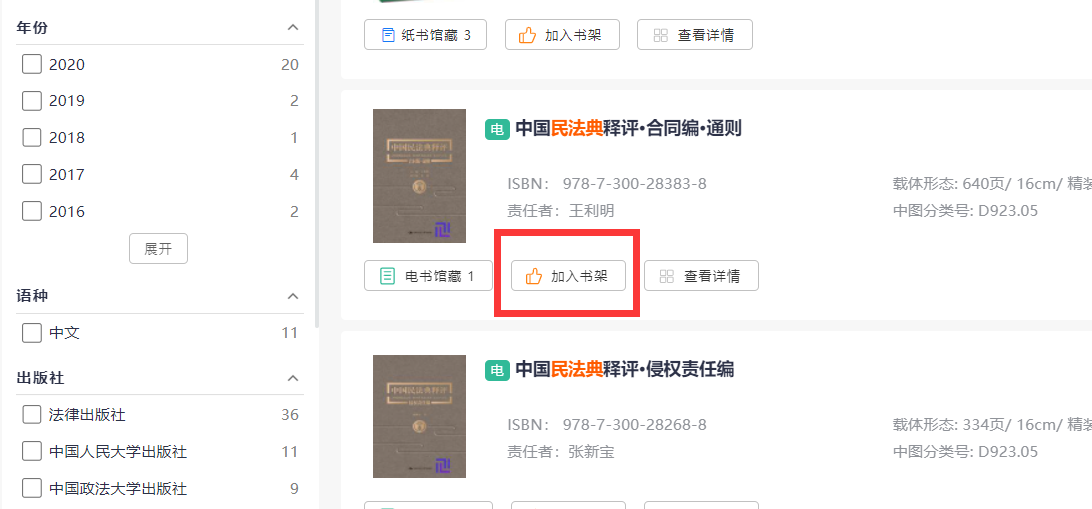Open the title 中国民法典释评·侵权责任编

624,370
